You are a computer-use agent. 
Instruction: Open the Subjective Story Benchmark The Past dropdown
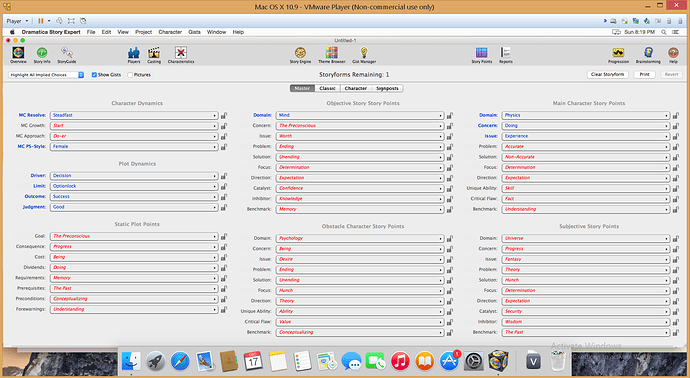(x=586, y=333)
